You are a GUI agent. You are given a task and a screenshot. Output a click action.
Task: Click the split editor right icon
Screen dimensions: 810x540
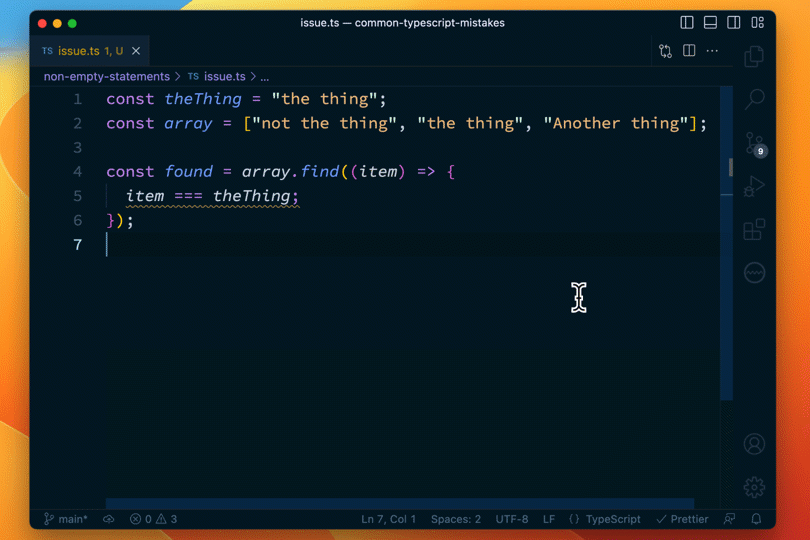689,51
